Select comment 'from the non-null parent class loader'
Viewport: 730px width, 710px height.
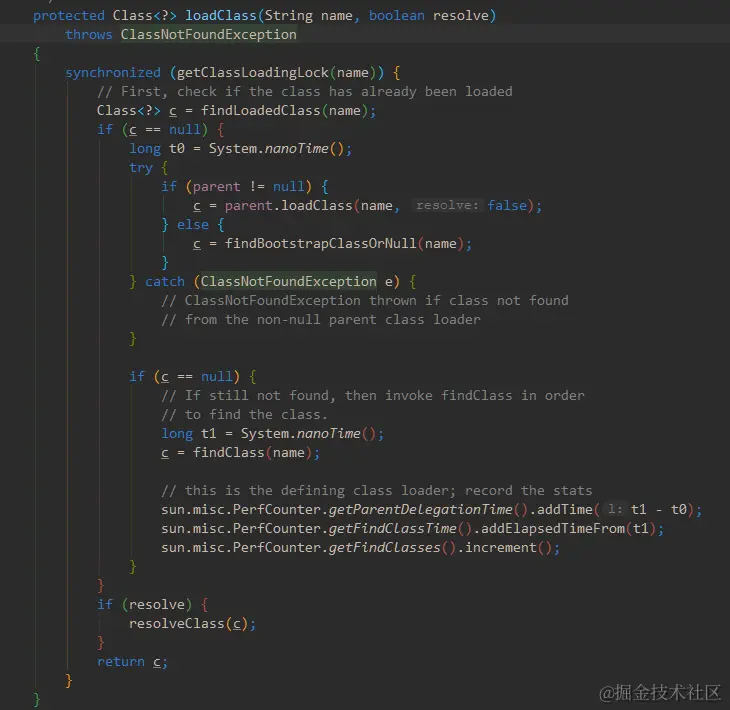[x=321, y=320]
